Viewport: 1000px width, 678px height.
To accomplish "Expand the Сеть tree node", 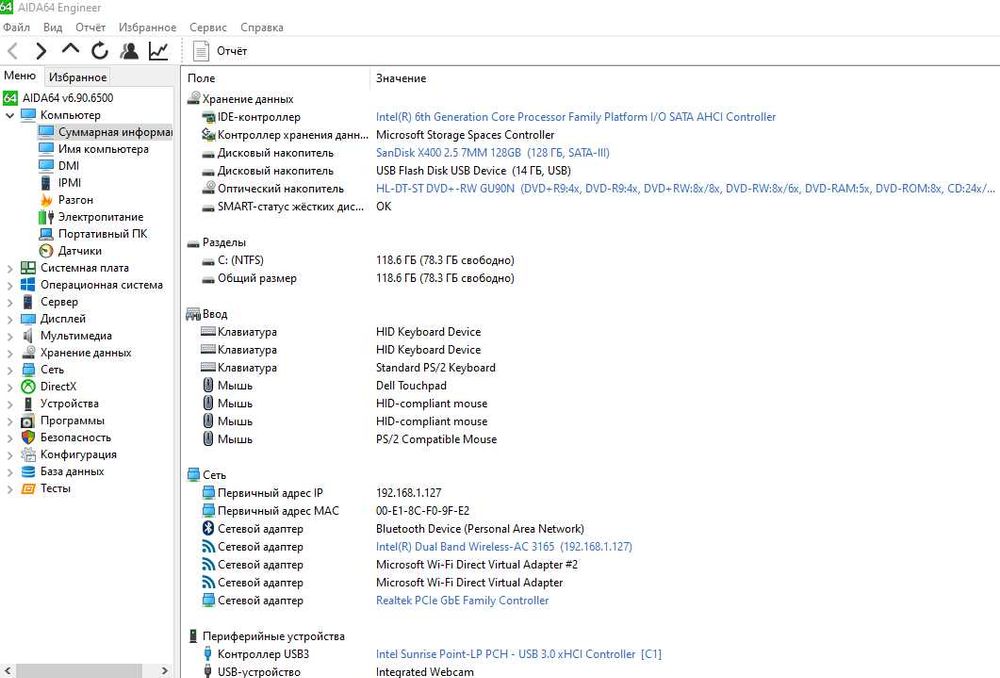I will click(x=10, y=370).
